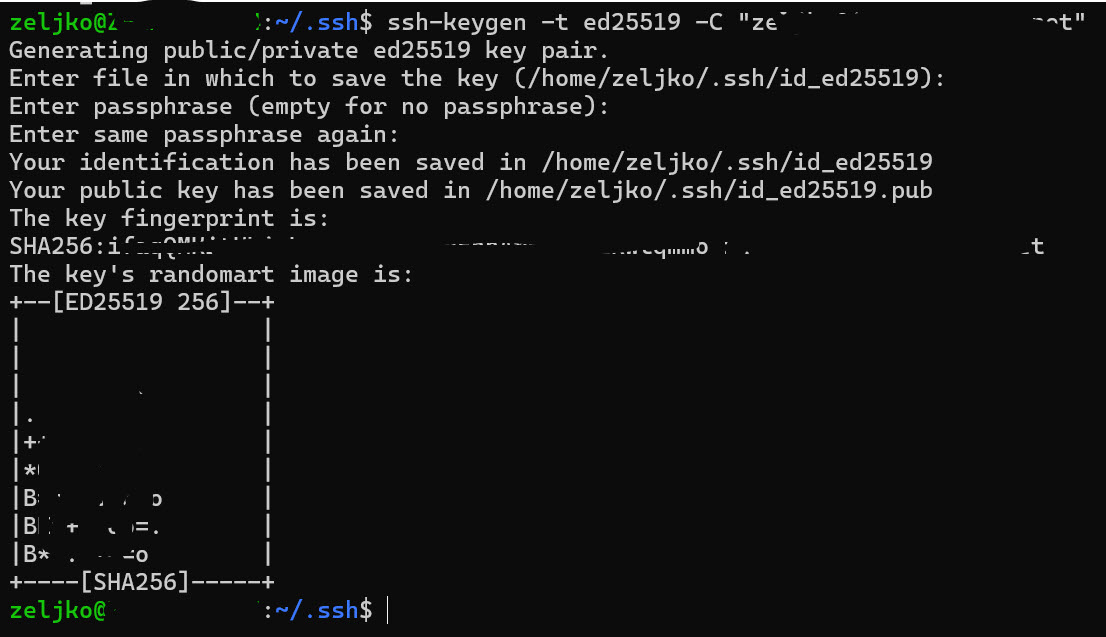This screenshot has width=1106, height=637.
Task: Click the "Enter same passphrase again" line
Action: click(204, 134)
